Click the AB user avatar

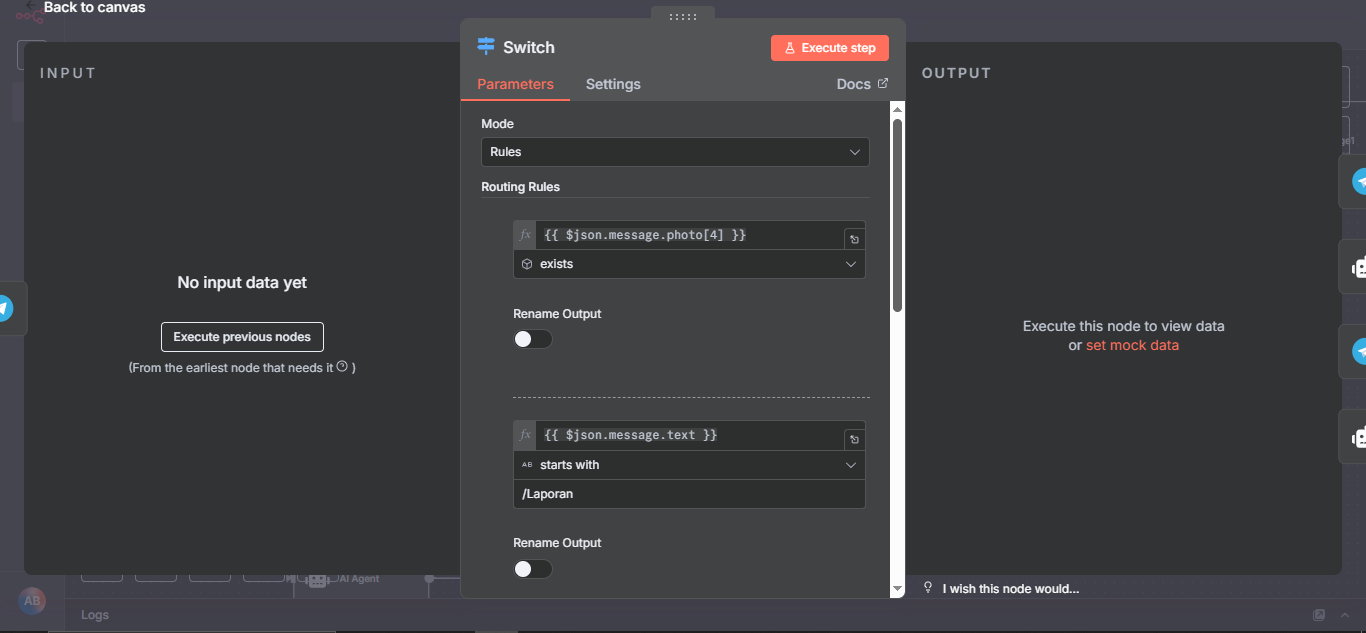click(32, 600)
